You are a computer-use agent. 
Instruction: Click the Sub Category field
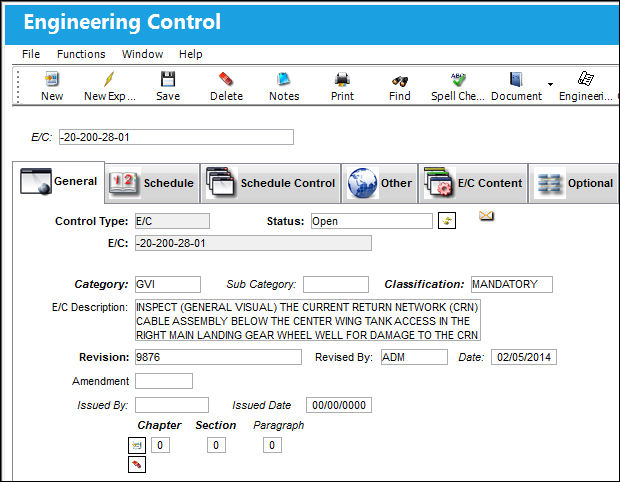pyautogui.click(x=336, y=284)
